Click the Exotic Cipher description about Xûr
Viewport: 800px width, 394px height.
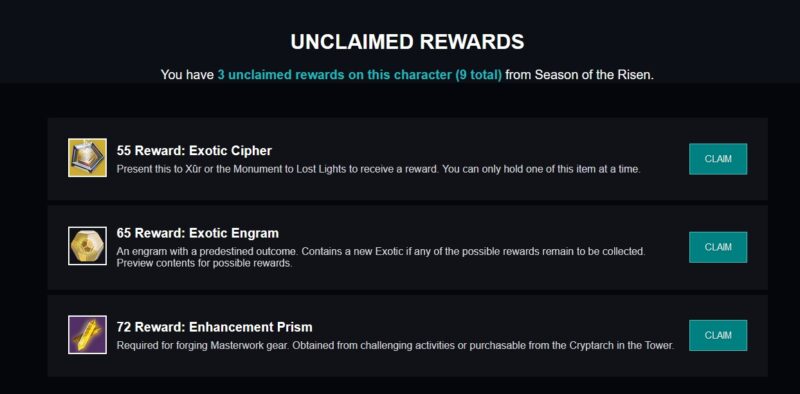(x=378, y=169)
